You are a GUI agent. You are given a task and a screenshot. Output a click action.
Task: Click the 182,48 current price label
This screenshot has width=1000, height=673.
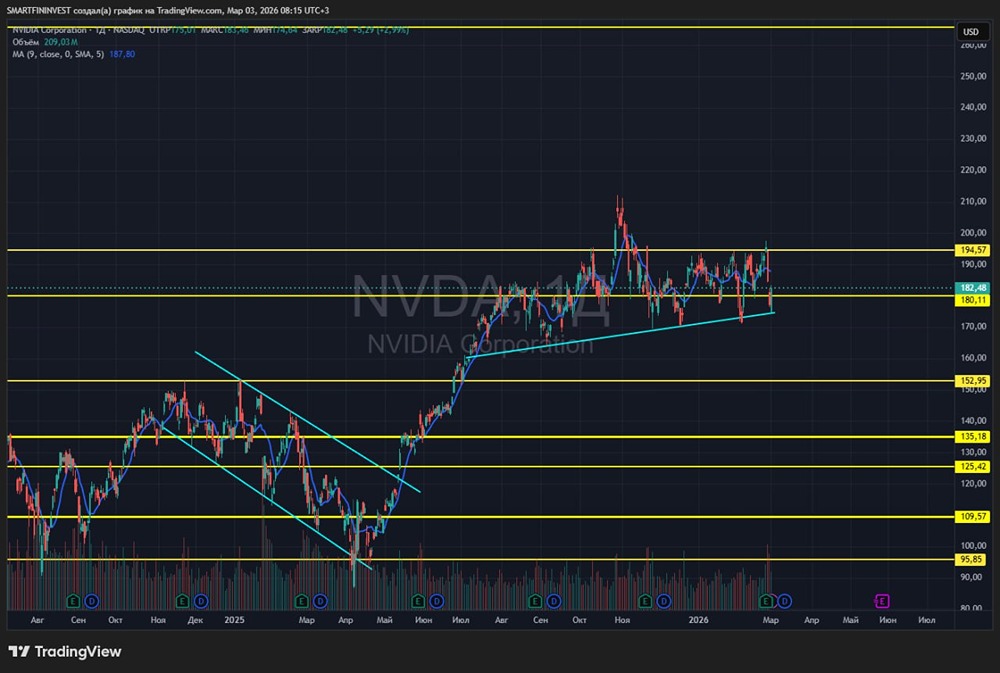tap(972, 288)
